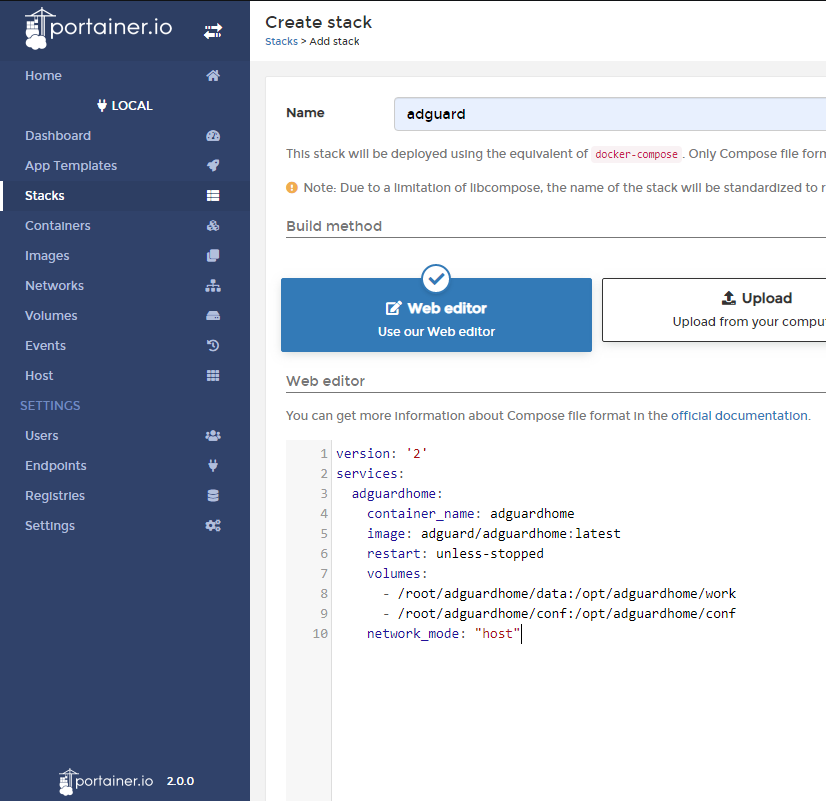Screen dimensions: 826x801
Task: Click the container_name line in editor
Action: tap(470, 513)
